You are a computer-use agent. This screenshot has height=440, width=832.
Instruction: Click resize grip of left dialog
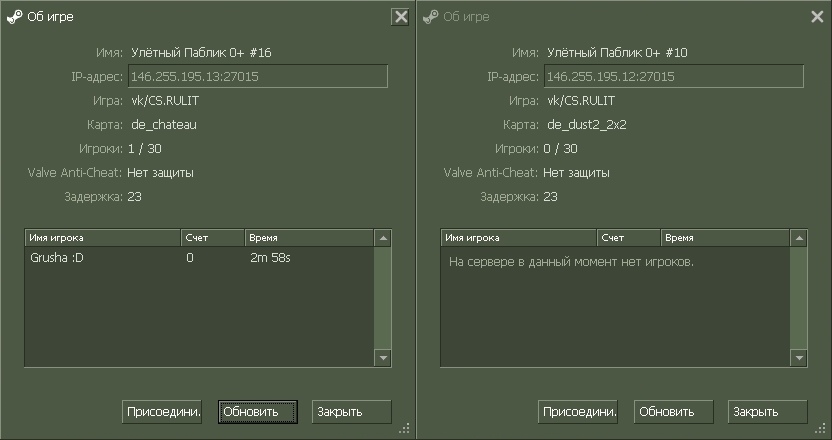404,428
